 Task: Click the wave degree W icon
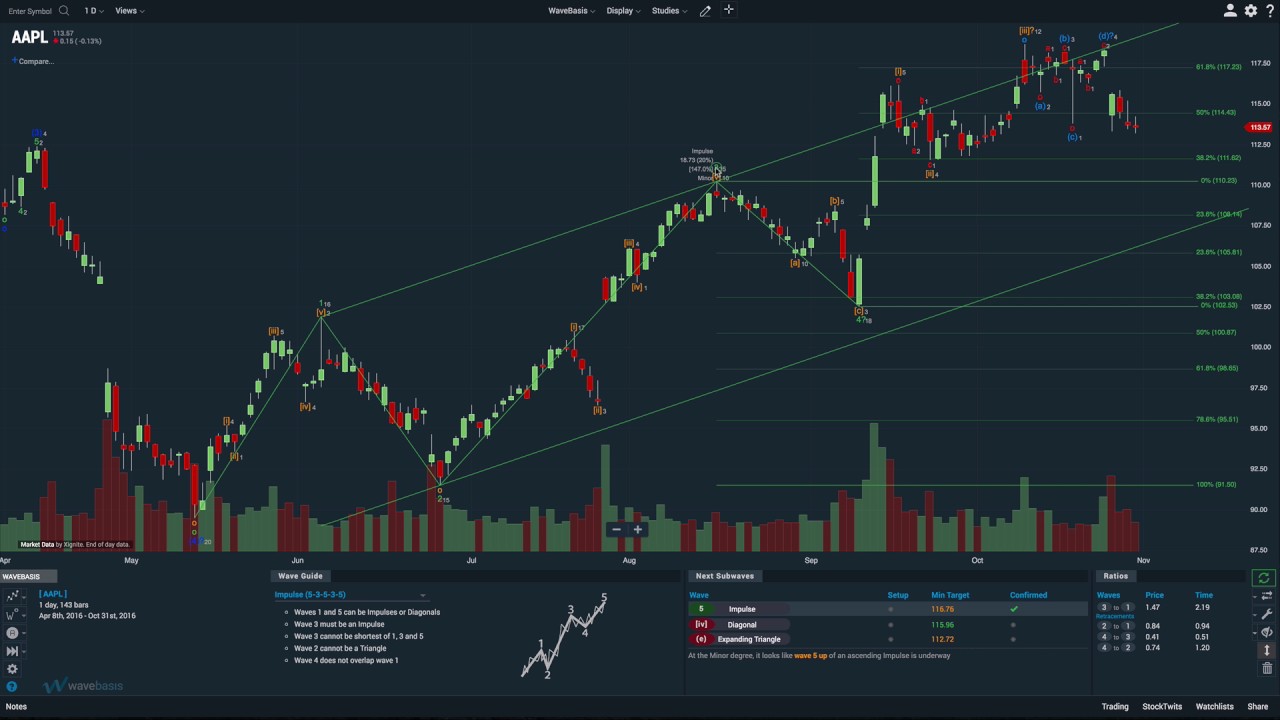click(x=11, y=615)
